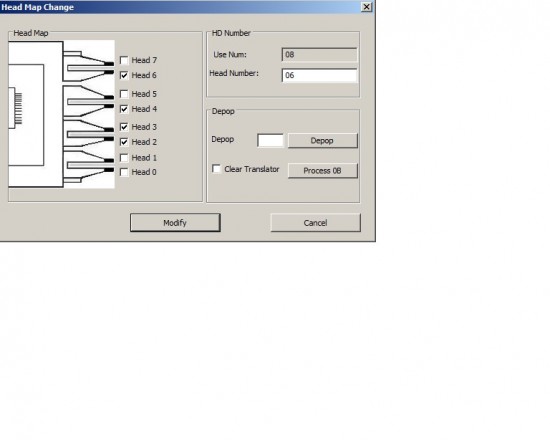Close the Head Map Change window

(366, 7)
